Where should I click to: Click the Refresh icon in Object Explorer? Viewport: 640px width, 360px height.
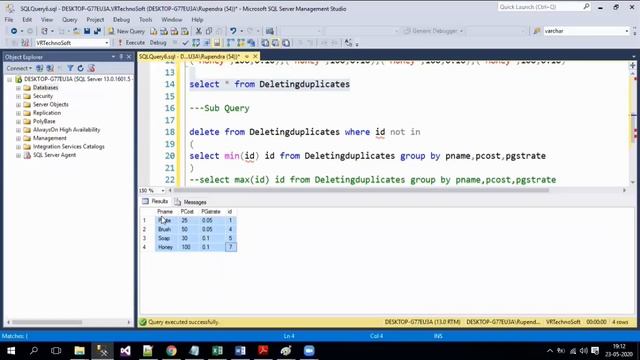point(80,68)
